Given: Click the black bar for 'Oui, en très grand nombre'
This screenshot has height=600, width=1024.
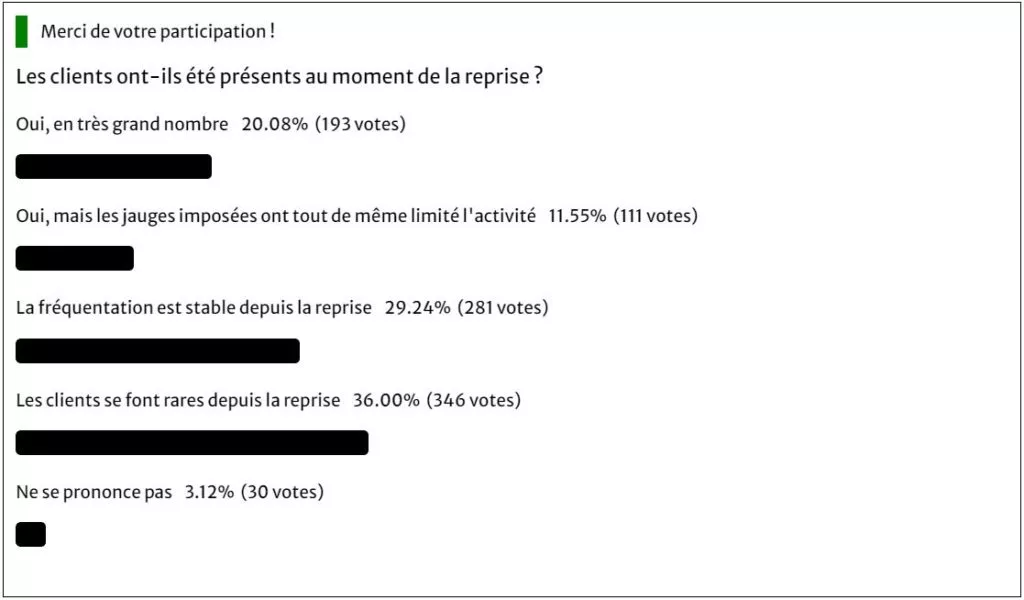Looking at the screenshot, I should tap(114, 166).
